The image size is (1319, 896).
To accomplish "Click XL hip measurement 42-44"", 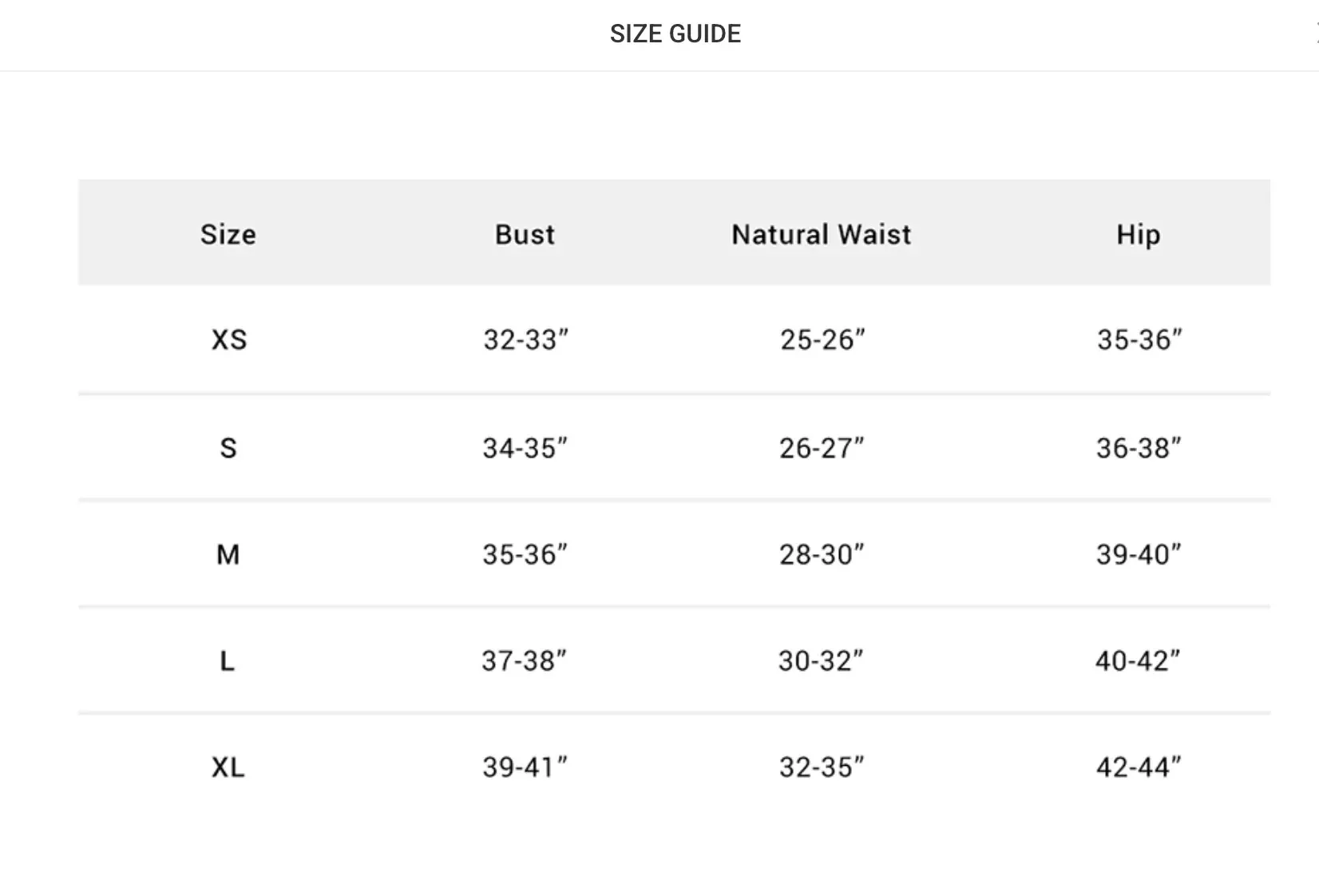I will tap(1139, 767).
